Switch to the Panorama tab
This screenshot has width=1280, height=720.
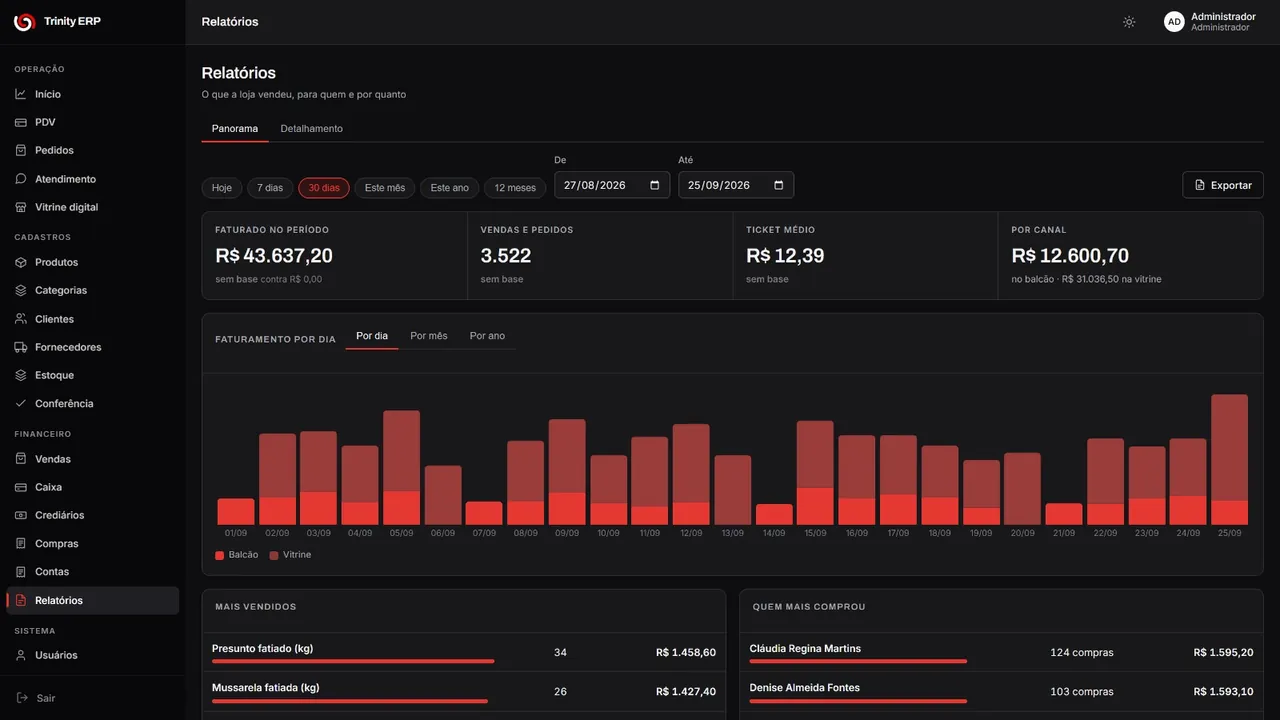point(235,129)
